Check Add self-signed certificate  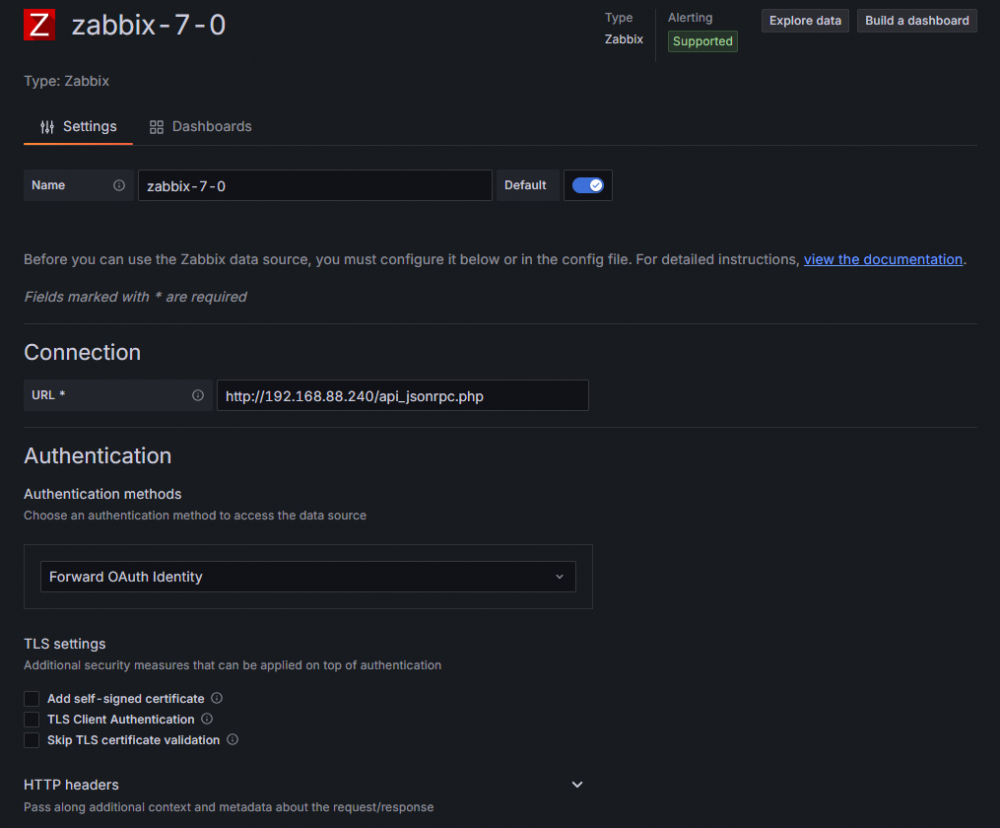click(31, 699)
